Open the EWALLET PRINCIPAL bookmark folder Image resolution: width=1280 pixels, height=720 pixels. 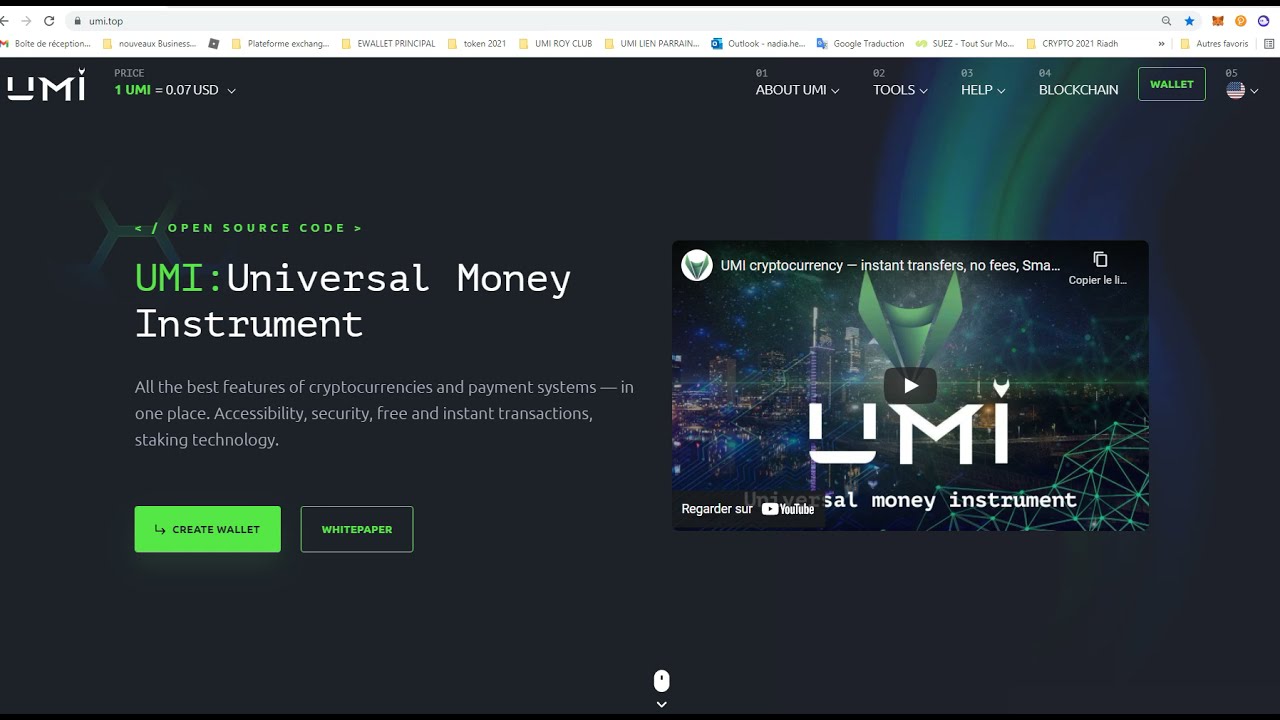click(x=388, y=44)
